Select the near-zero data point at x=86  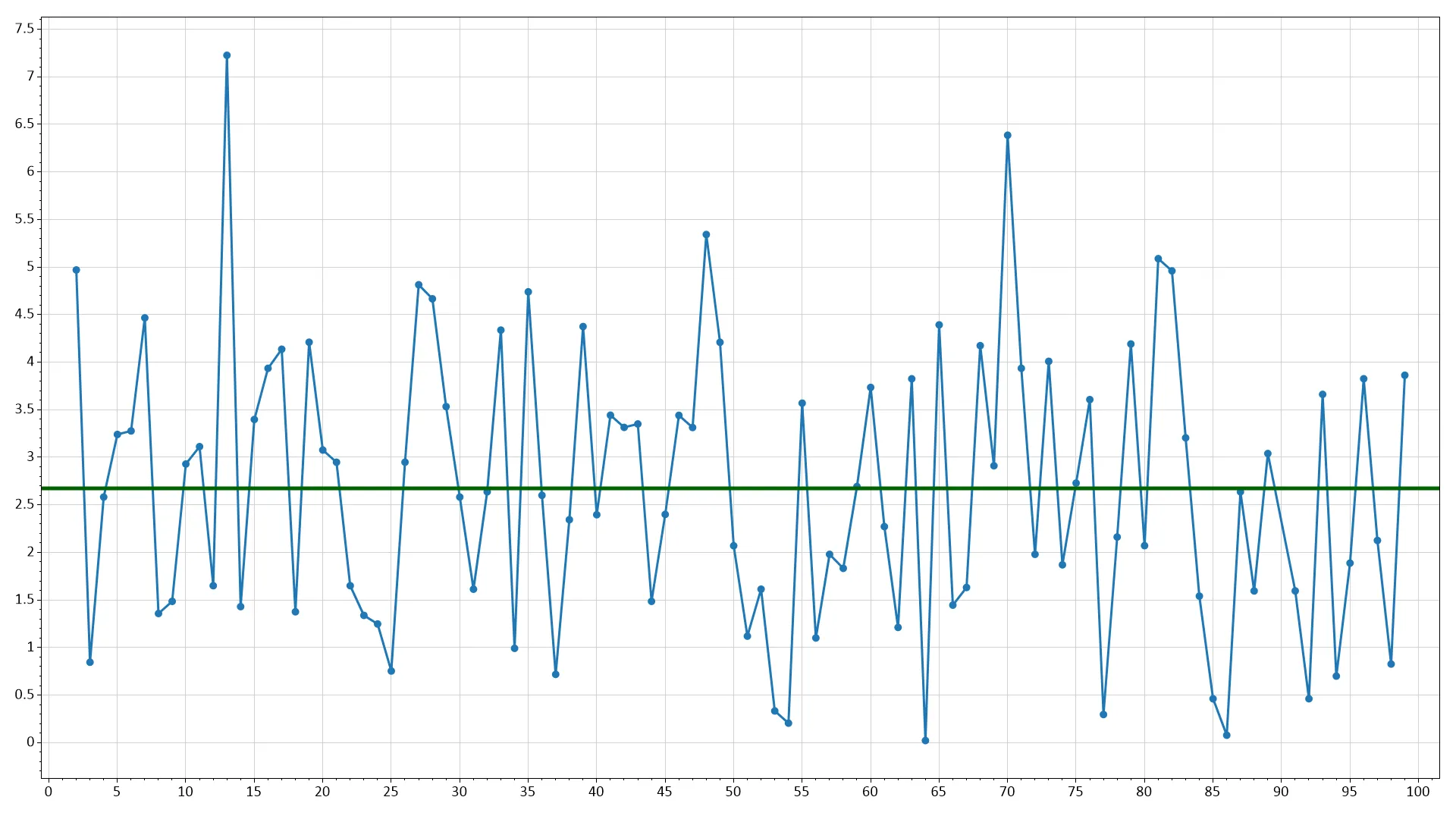pyautogui.click(x=1226, y=735)
